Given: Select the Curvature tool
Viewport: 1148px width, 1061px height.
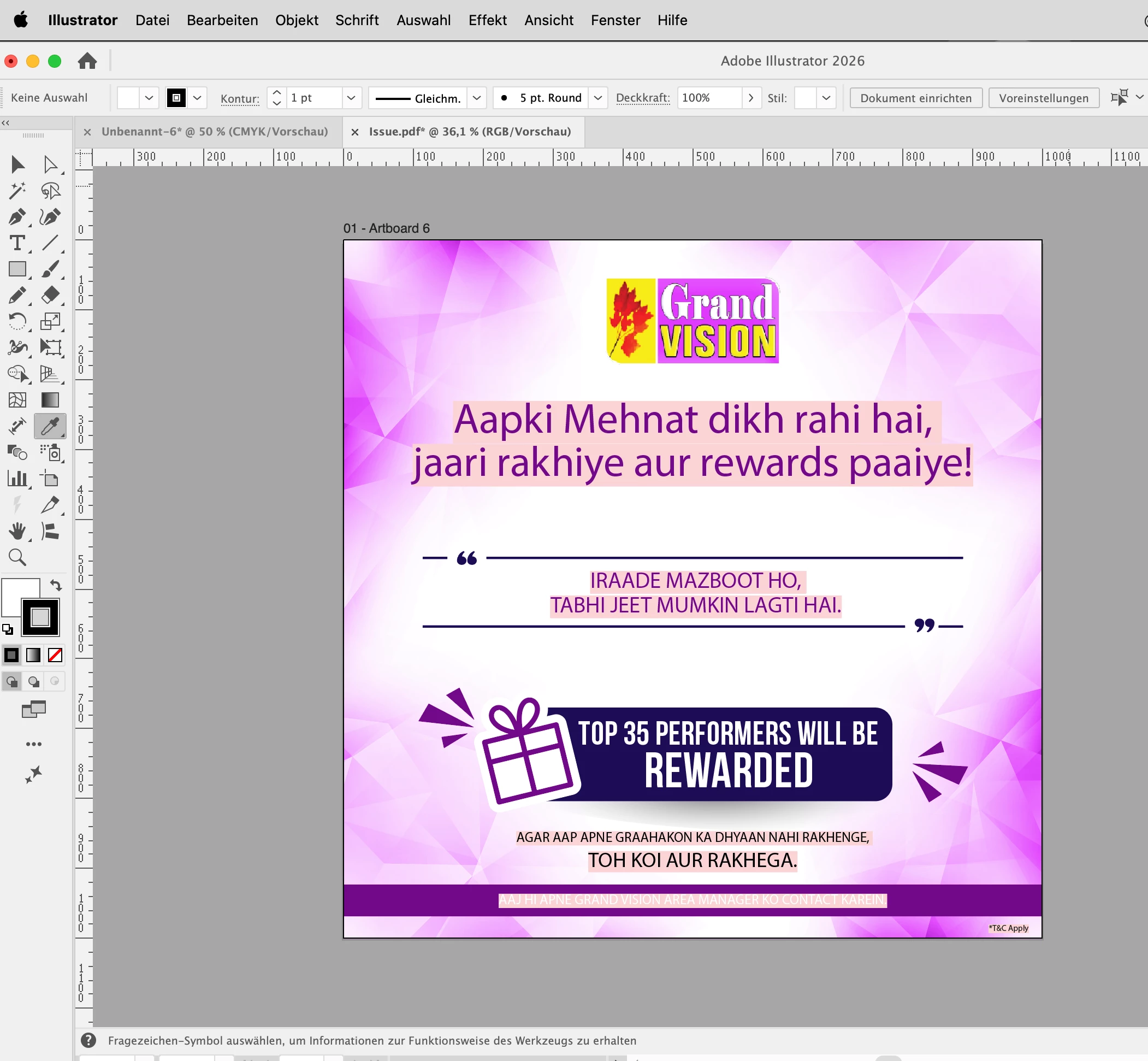Looking at the screenshot, I should (x=50, y=217).
